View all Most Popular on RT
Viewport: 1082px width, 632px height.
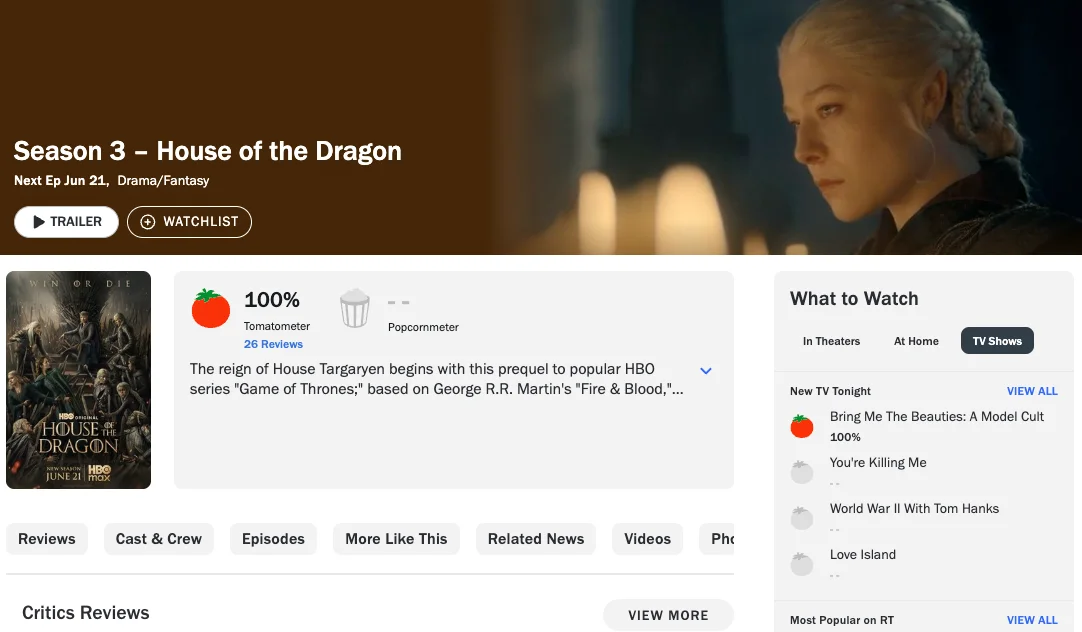click(1032, 620)
